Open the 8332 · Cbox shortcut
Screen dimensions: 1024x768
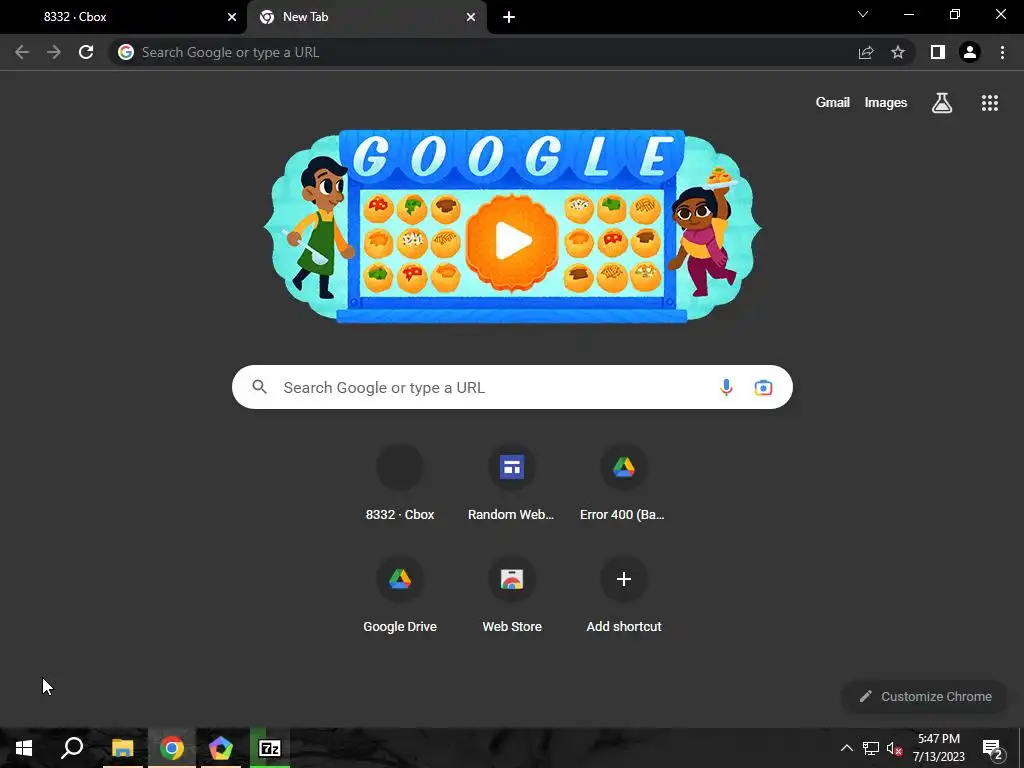pyautogui.click(x=400, y=483)
